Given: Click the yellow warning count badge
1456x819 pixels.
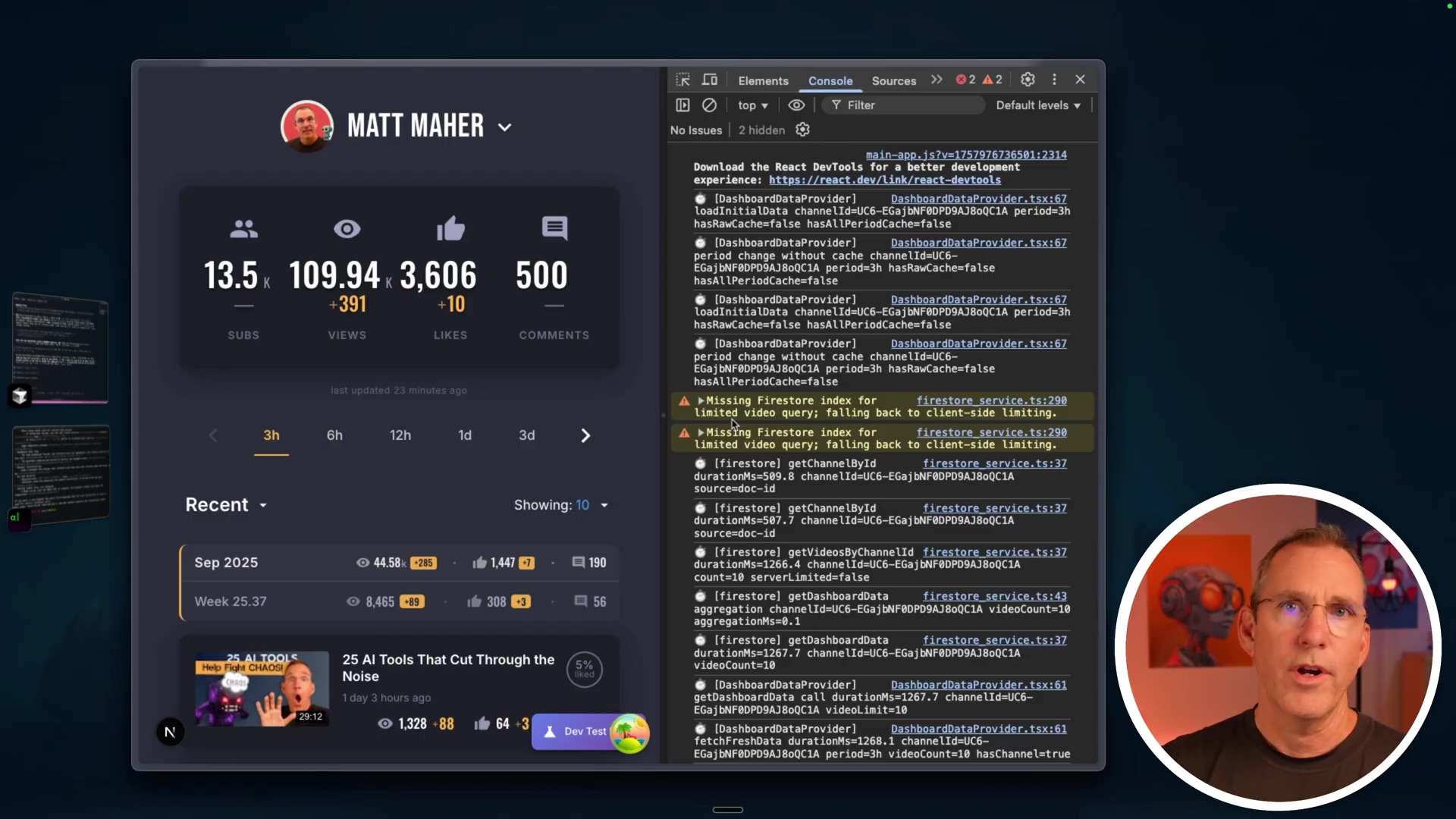Looking at the screenshot, I should click(993, 80).
